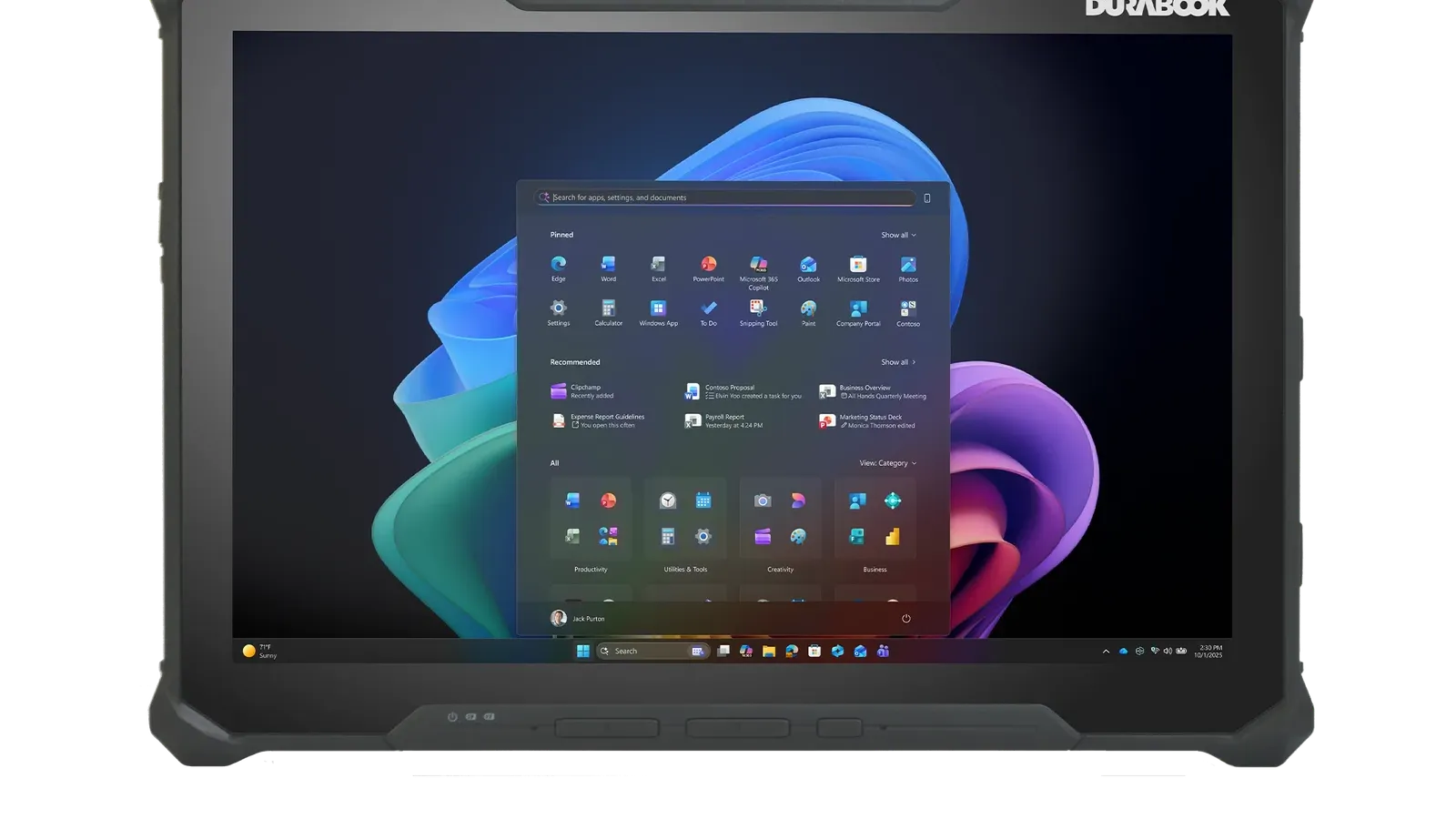Click the Windows Start button on taskbar
This screenshot has height=819, width=1456.
coord(583,652)
